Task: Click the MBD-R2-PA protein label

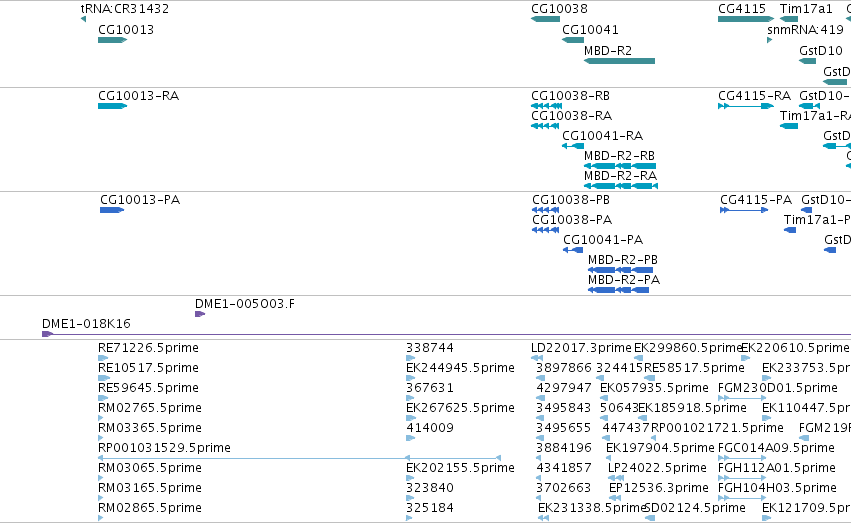Action: [x=624, y=280]
